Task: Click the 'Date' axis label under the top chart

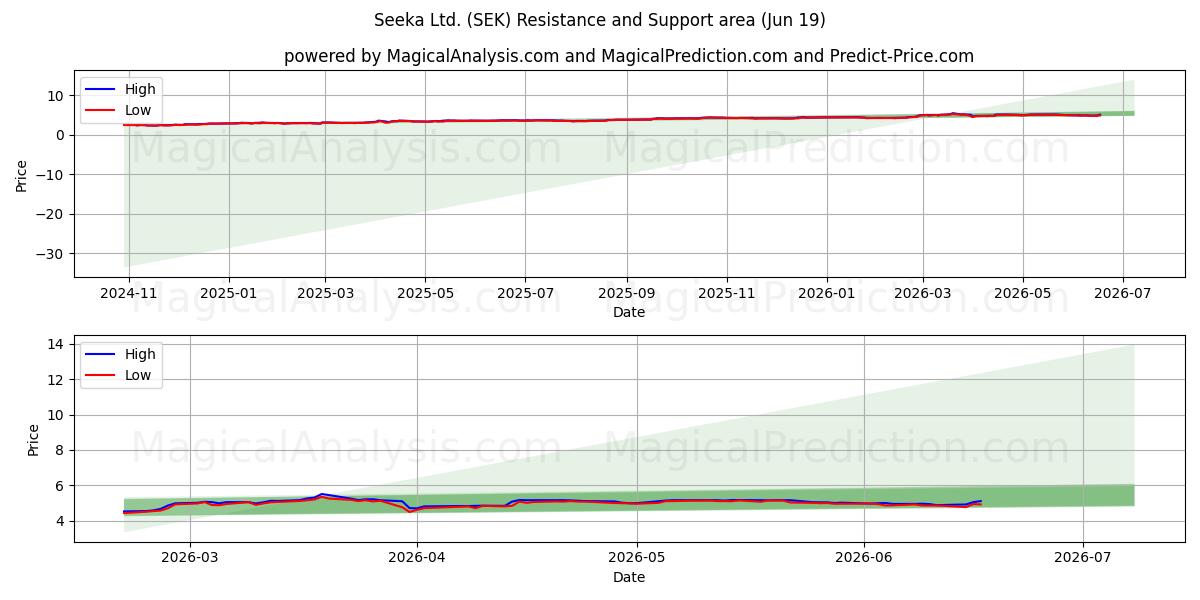Action: point(629,312)
